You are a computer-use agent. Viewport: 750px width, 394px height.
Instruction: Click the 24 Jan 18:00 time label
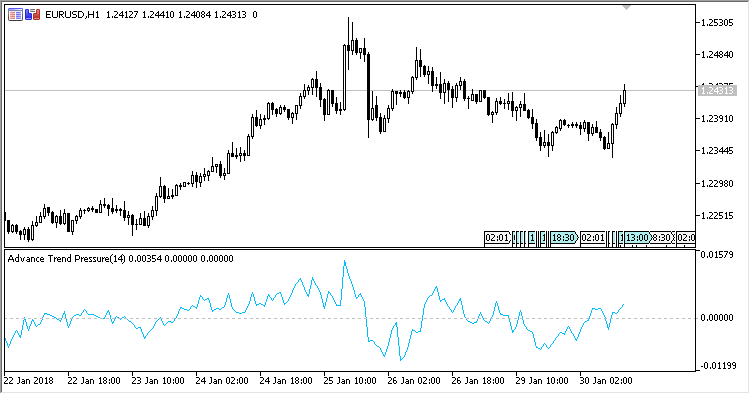[x=286, y=381]
